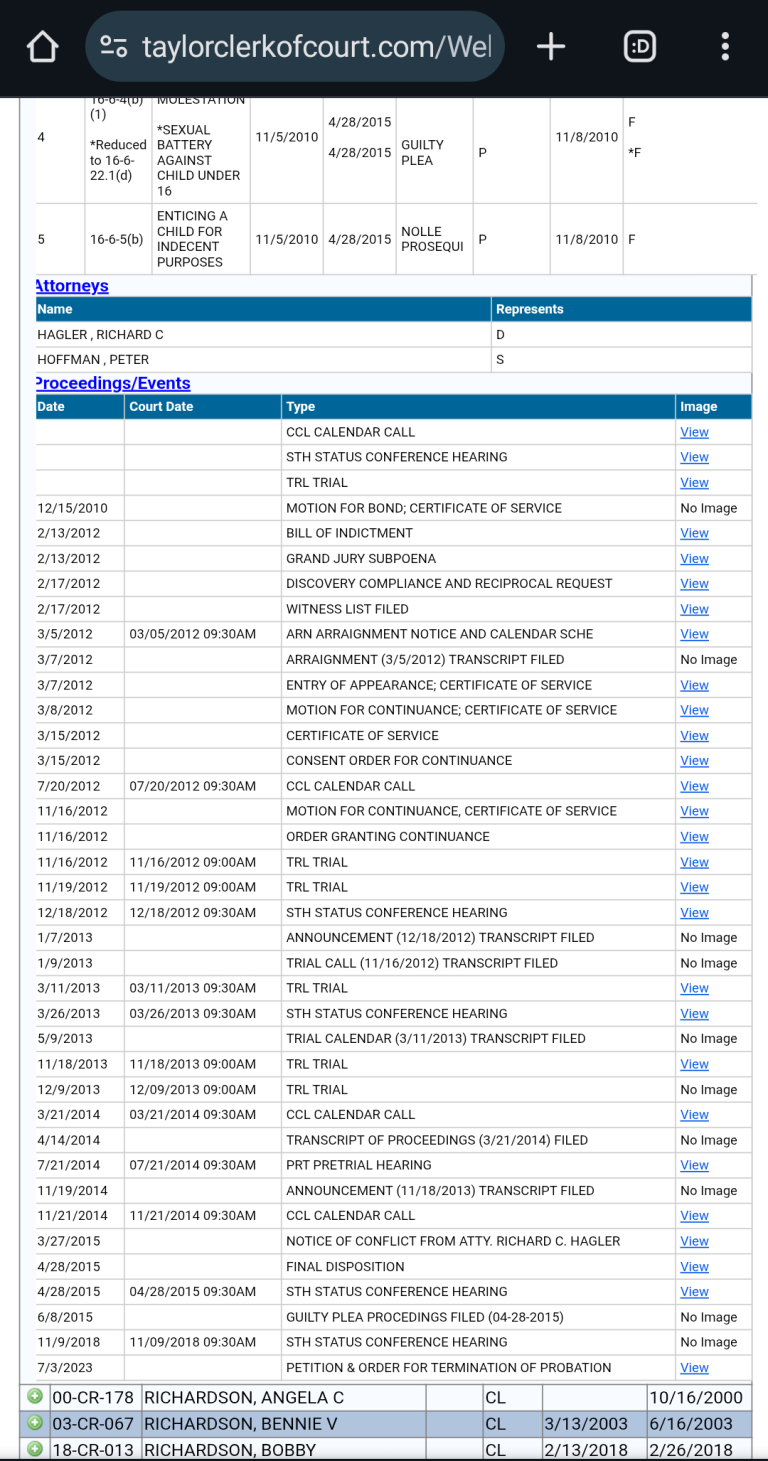View image for PRT Pretrial Hearing

pos(694,1165)
